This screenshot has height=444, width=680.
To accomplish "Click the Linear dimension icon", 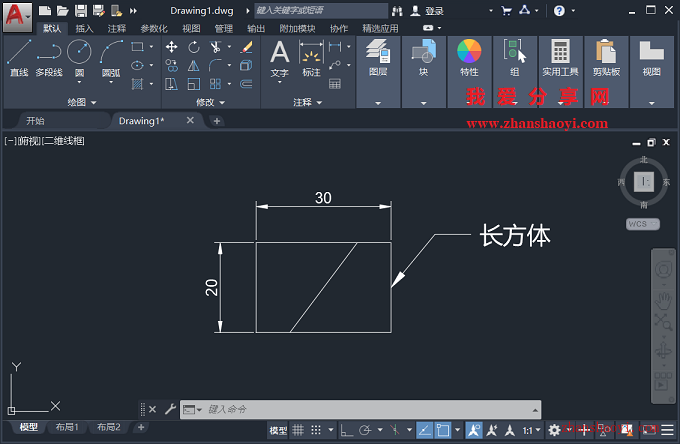I will [x=335, y=47].
